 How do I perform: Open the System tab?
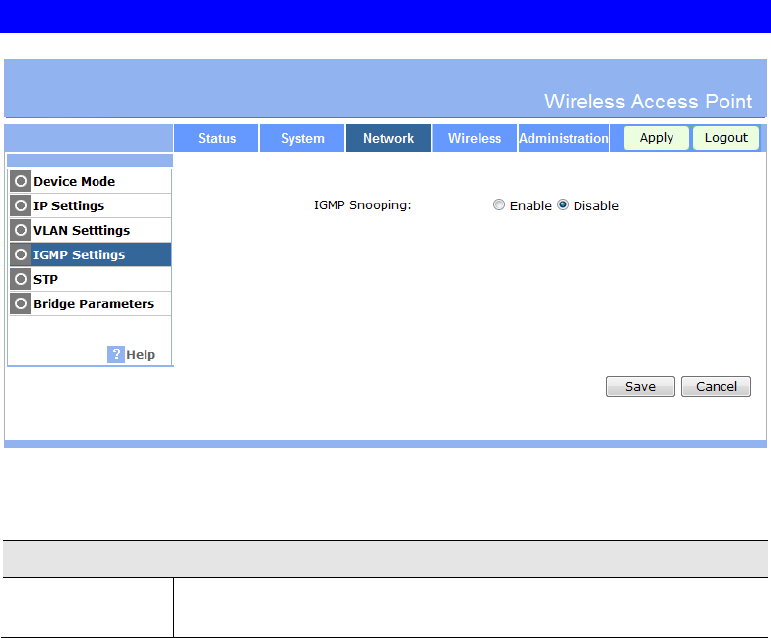click(302, 138)
